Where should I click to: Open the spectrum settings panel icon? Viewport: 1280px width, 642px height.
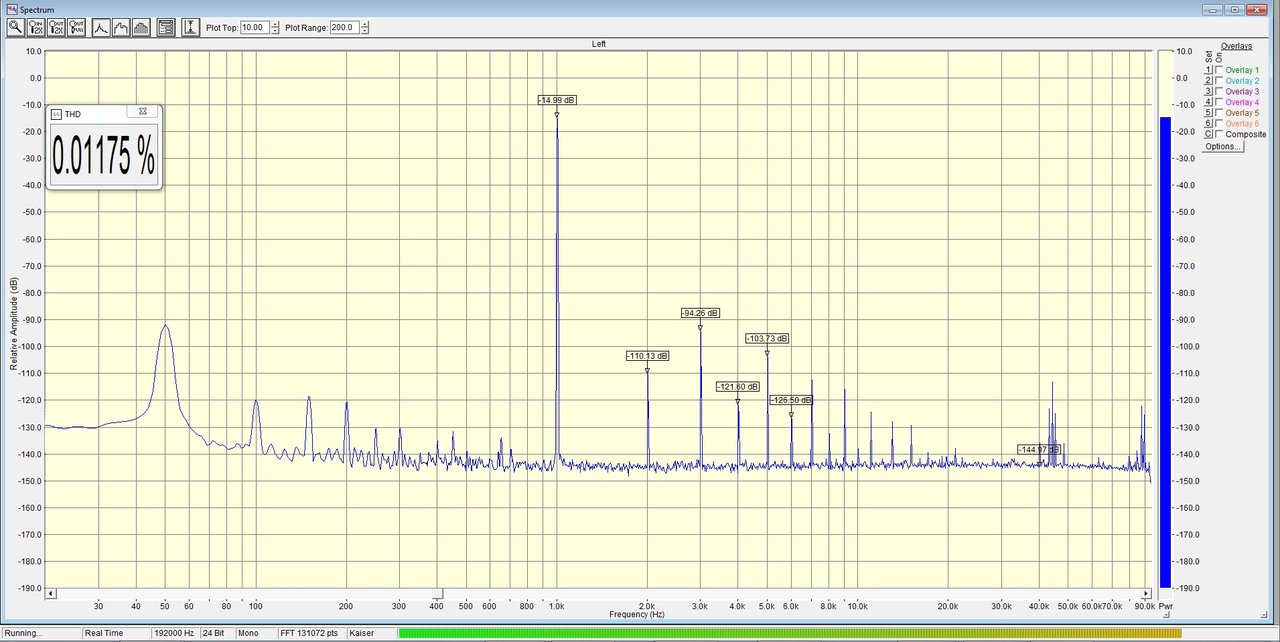[166, 28]
